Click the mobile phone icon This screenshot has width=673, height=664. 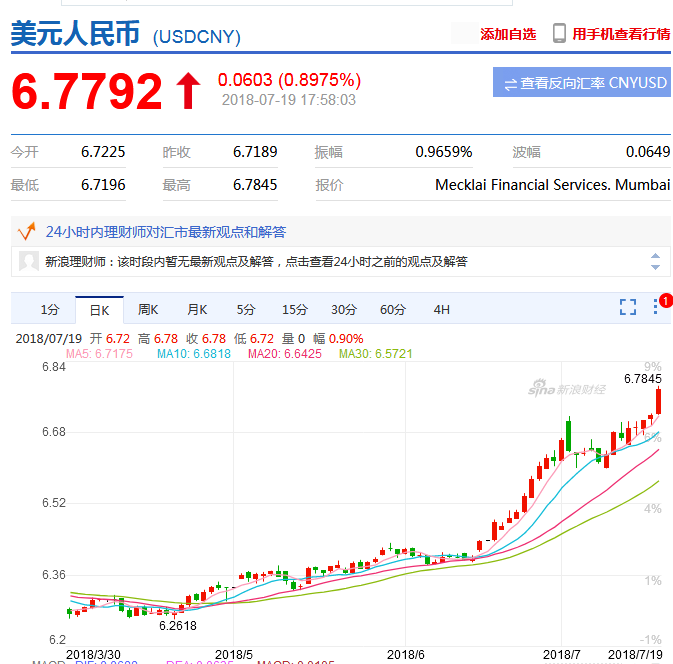click(559, 33)
